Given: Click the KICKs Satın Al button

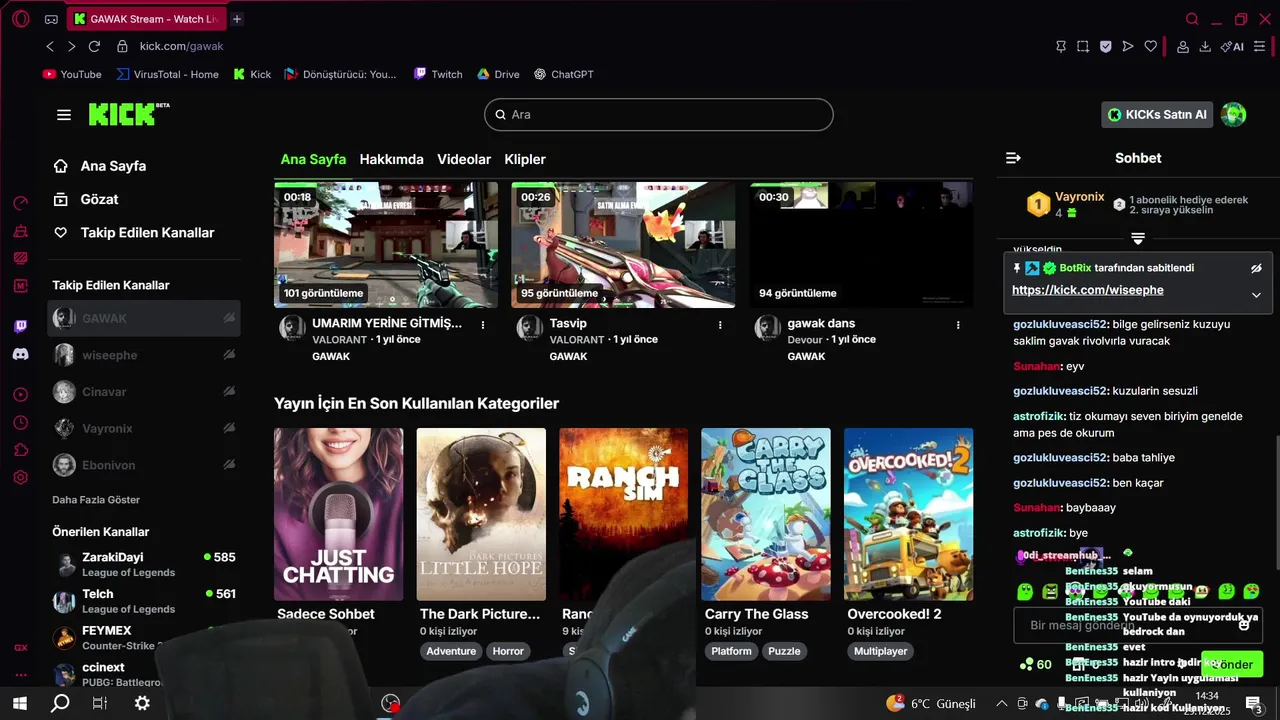Looking at the screenshot, I should [1157, 115].
